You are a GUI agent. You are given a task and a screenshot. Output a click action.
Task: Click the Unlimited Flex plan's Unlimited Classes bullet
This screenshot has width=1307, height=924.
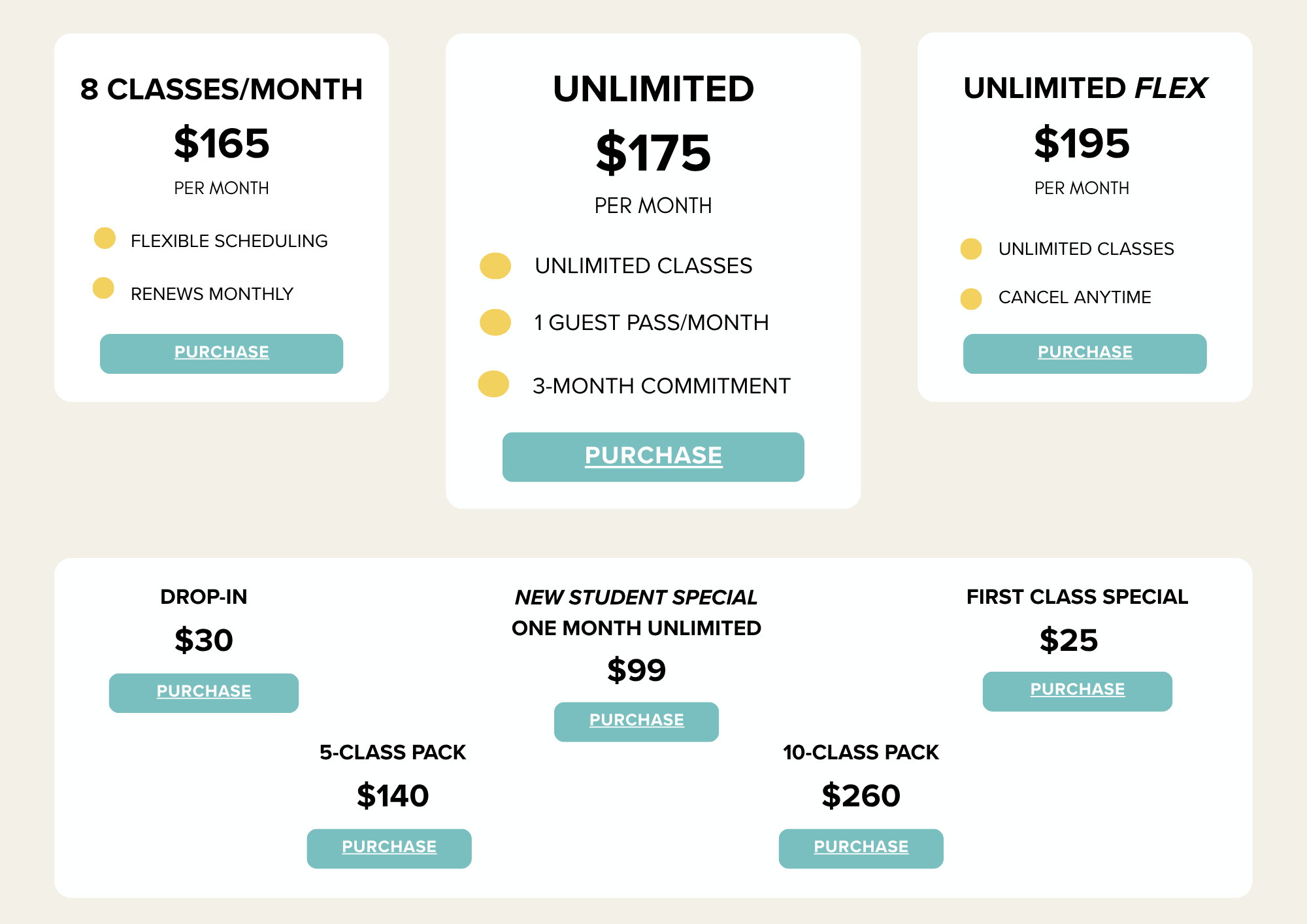971,249
